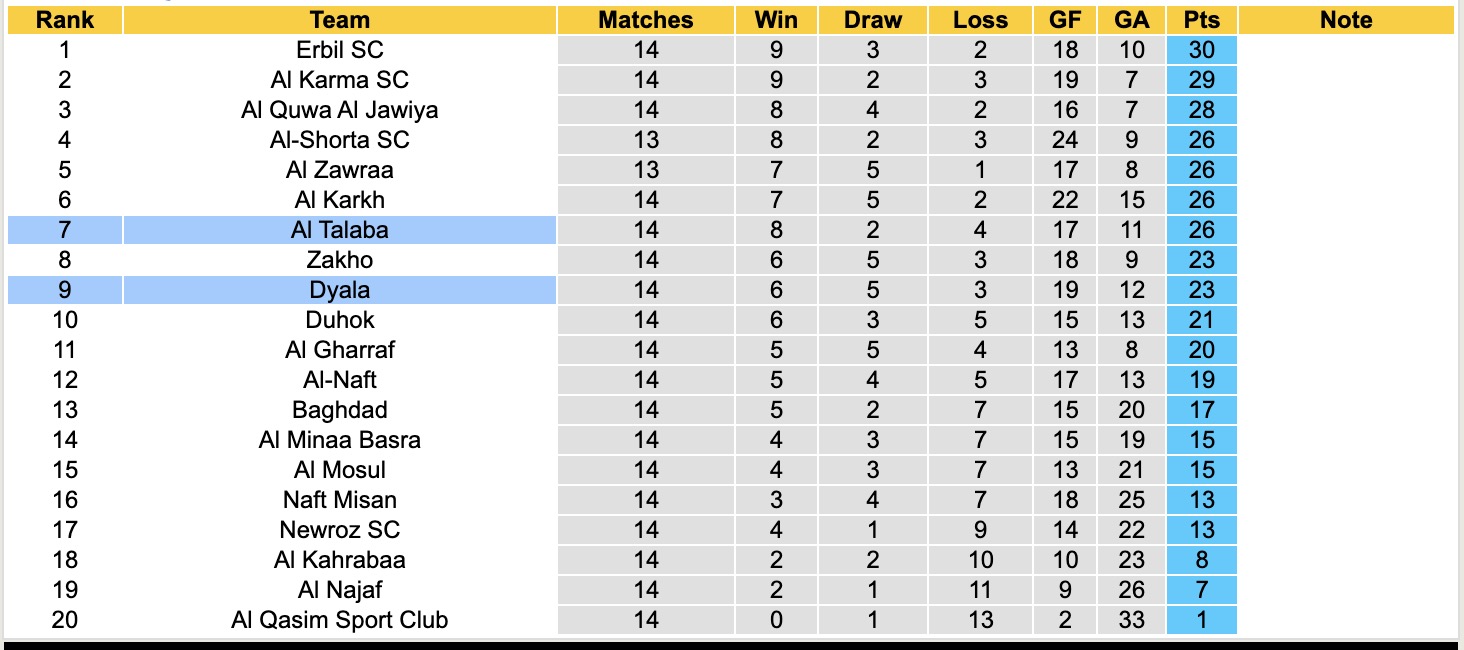1464x650 pixels.
Task: Click the Note column header
Action: coord(1346,20)
